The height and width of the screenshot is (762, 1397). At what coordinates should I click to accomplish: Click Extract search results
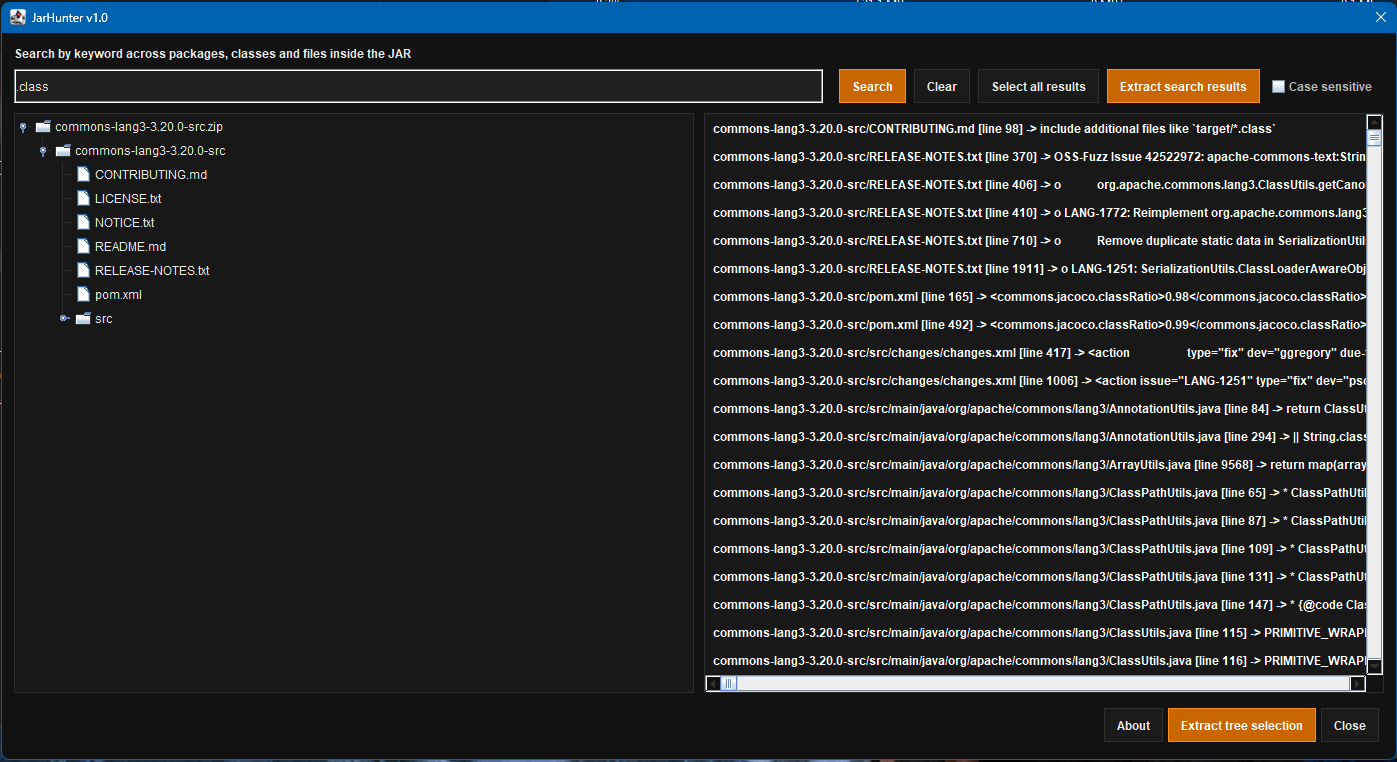click(x=1183, y=86)
